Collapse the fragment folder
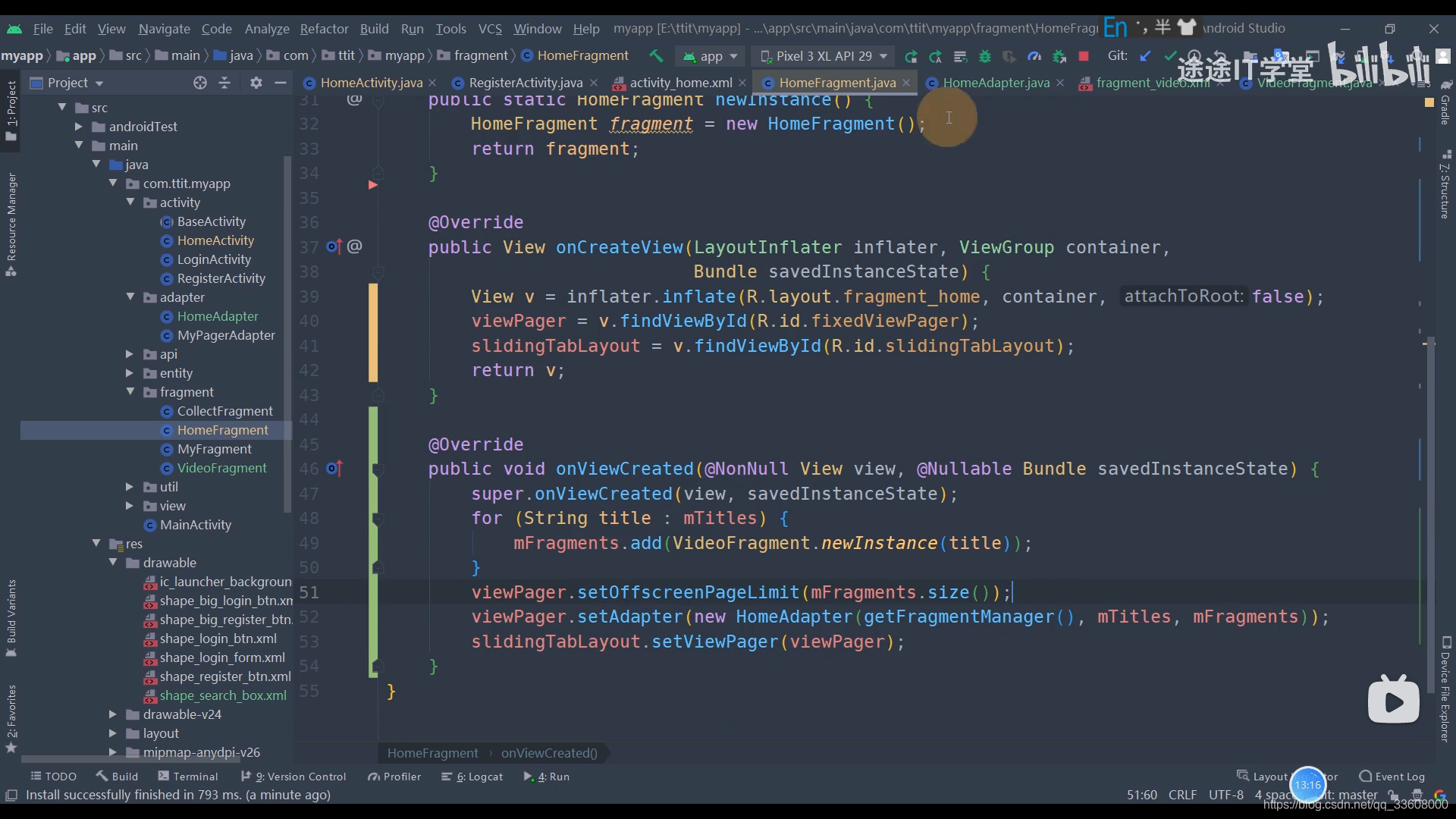1456x819 pixels. 130,392
